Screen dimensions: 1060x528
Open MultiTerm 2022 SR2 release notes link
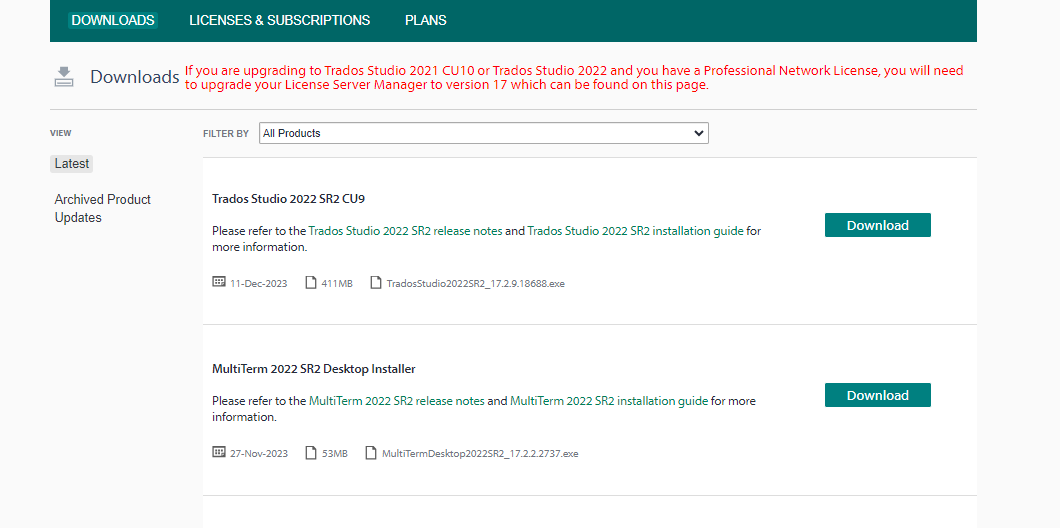tap(397, 401)
